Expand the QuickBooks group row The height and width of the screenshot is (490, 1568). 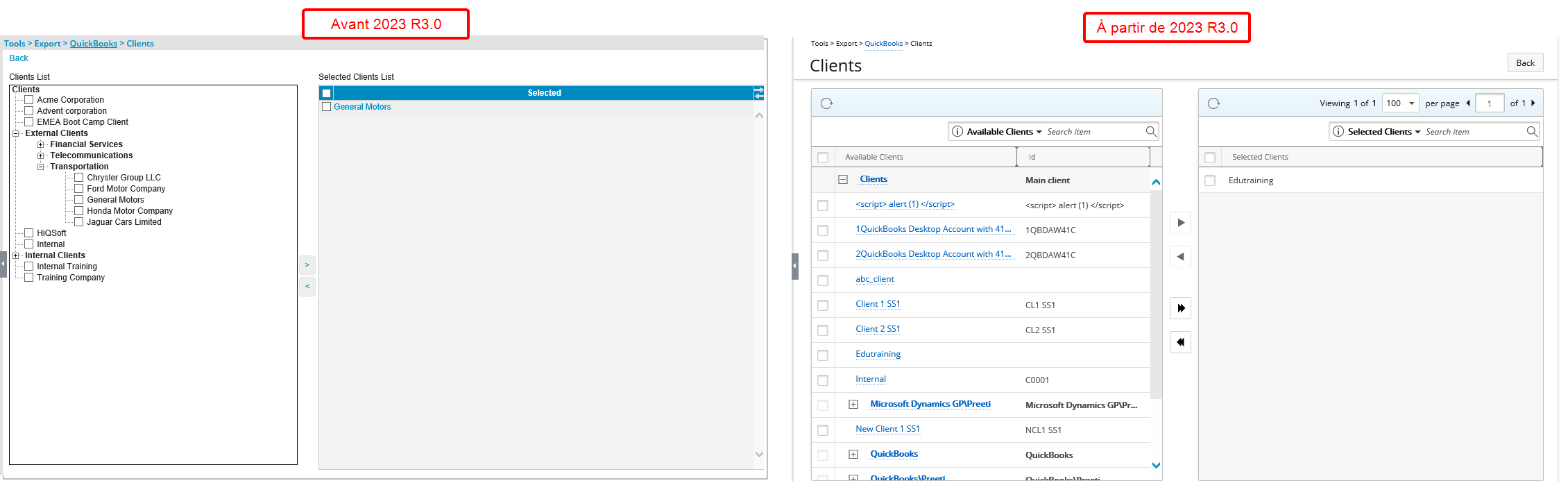[853, 454]
